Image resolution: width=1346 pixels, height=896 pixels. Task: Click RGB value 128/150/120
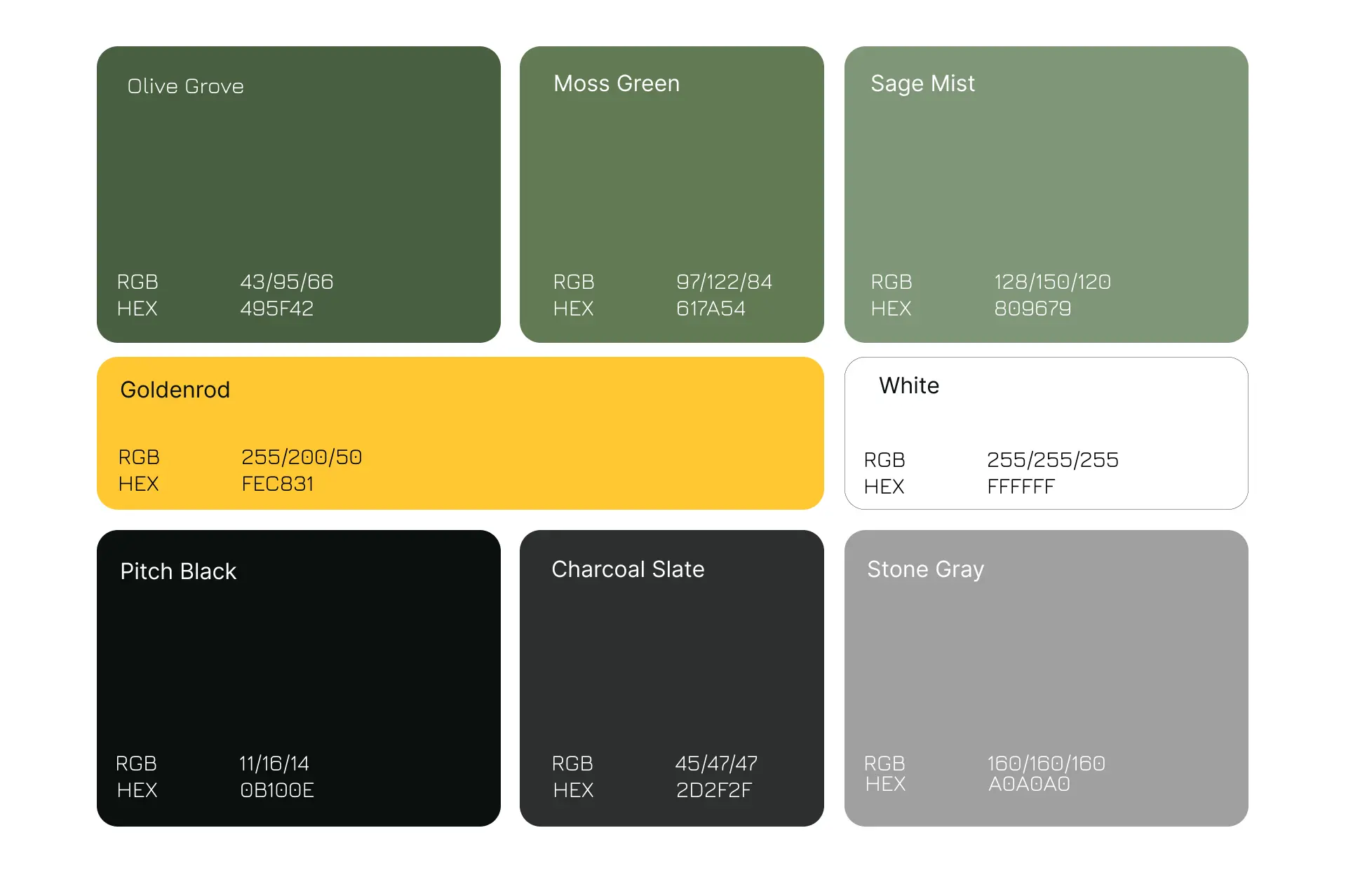(1052, 282)
